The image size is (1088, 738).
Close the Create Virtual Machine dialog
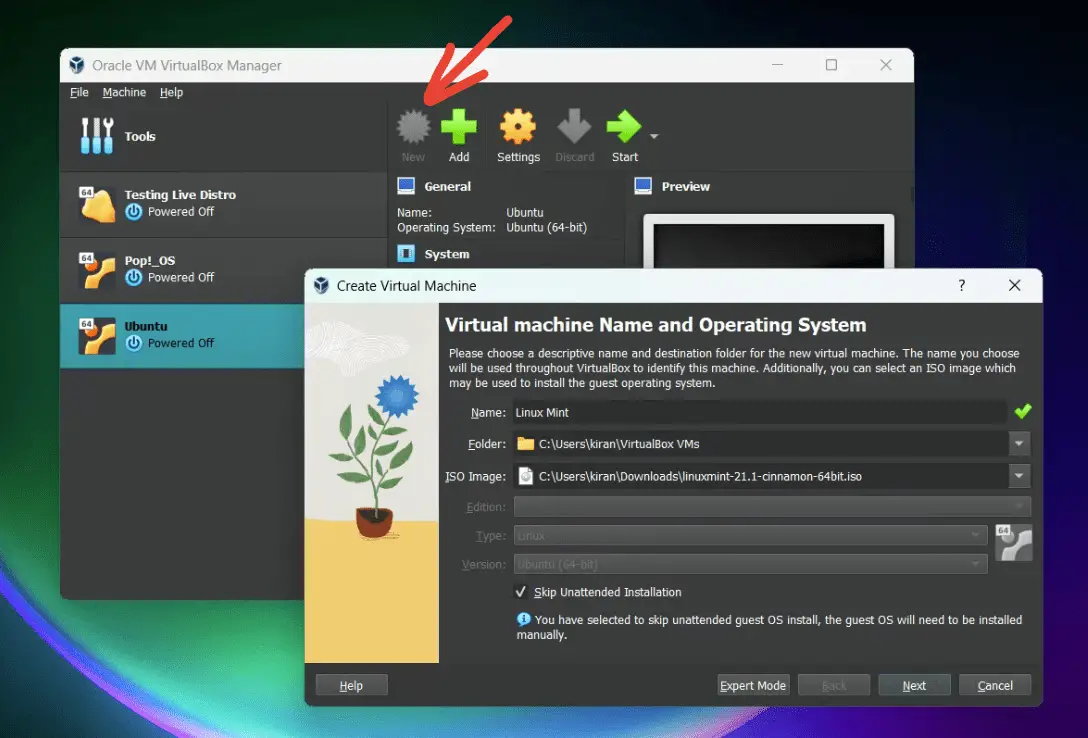pyautogui.click(x=1014, y=285)
